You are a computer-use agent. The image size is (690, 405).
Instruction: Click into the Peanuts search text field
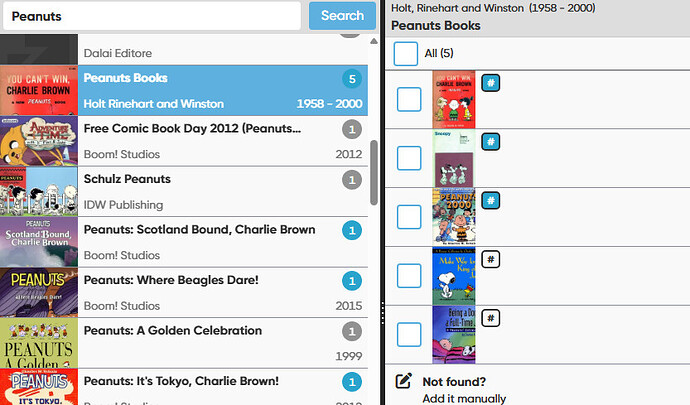pos(152,16)
